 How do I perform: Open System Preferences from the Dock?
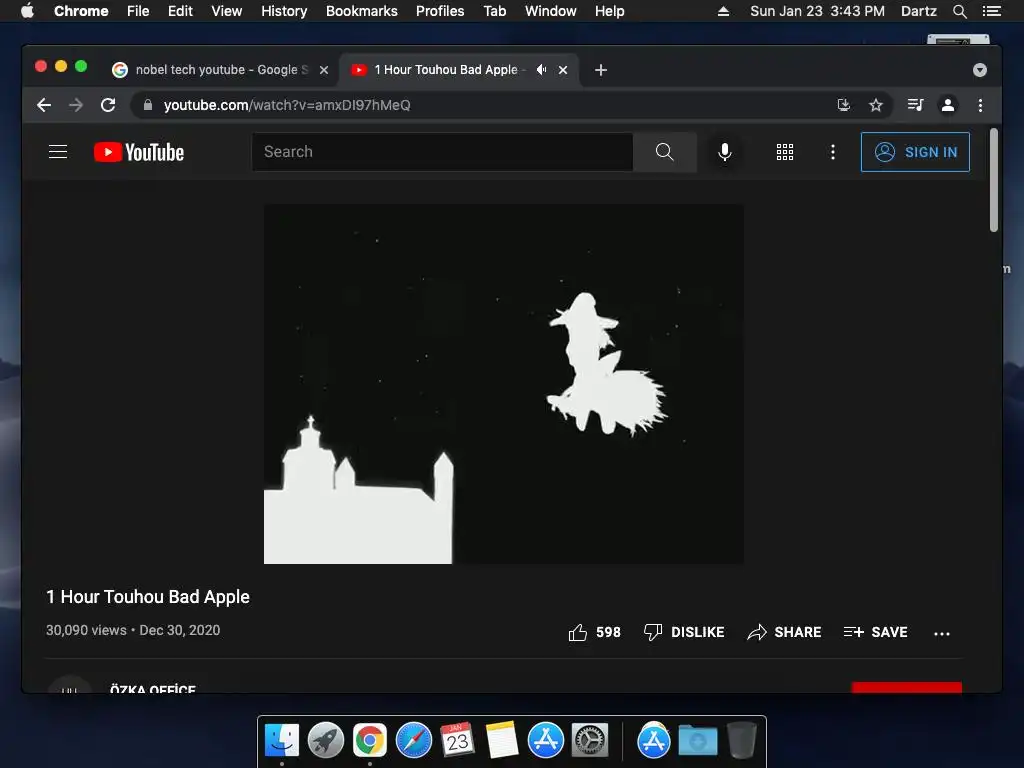point(590,741)
